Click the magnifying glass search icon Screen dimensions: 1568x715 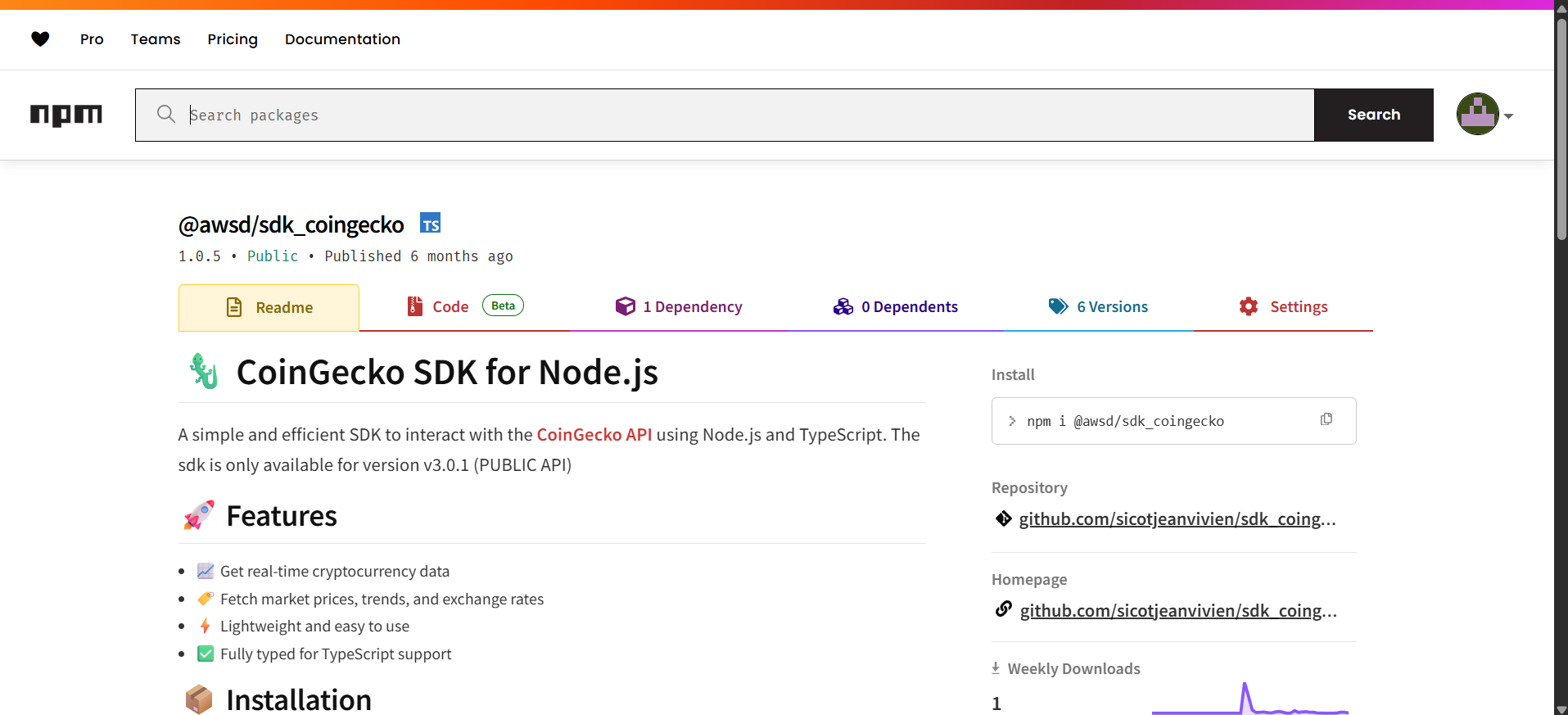pos(166,114)
